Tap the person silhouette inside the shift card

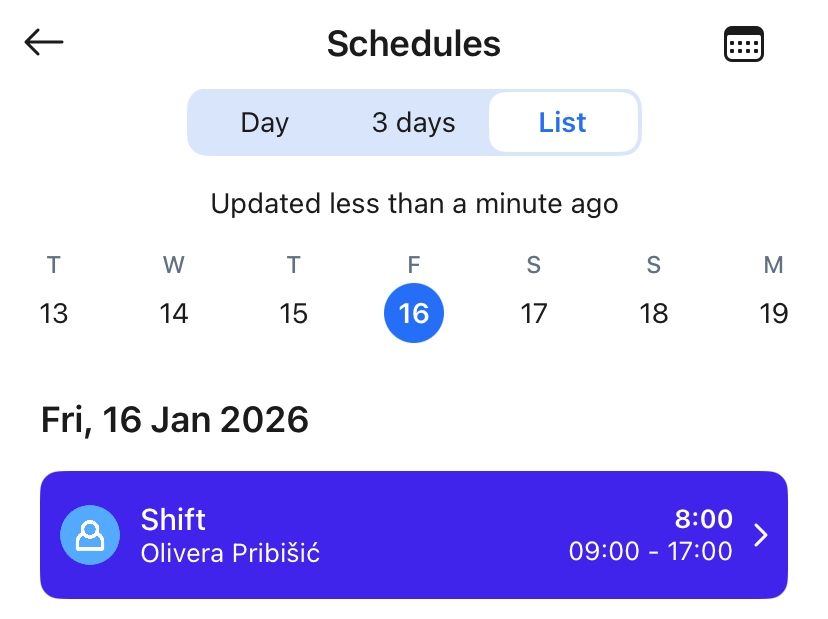tap(90, 535)
